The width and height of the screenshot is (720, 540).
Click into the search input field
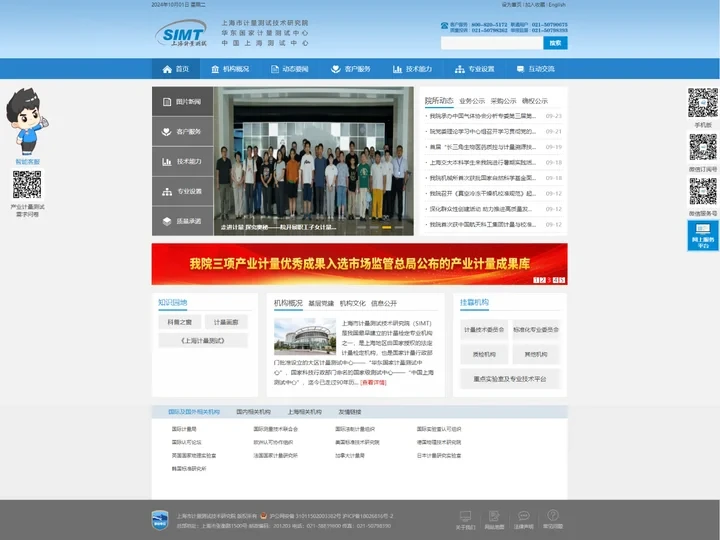coord(492,43)
